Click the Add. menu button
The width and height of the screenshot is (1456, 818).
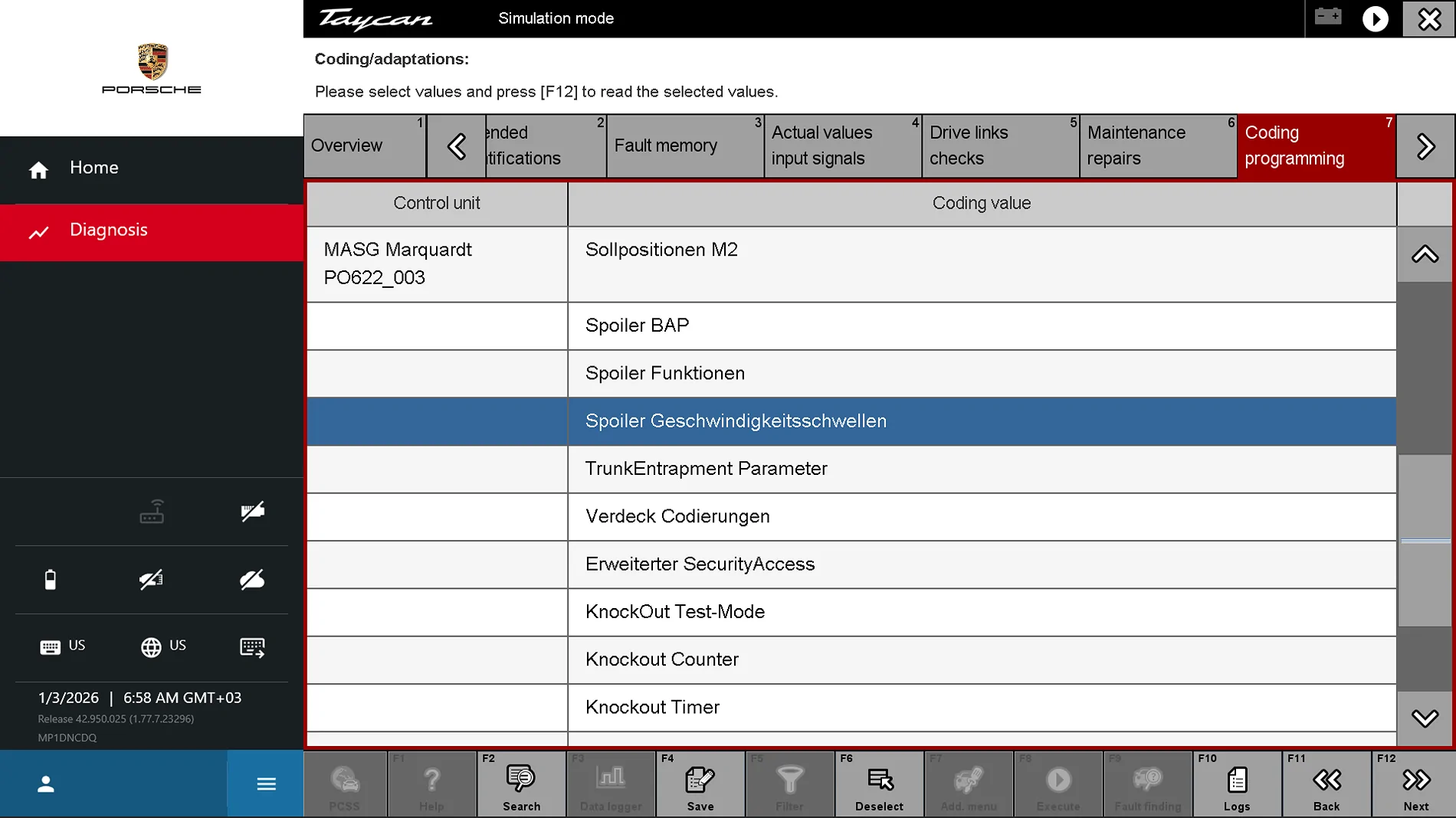969,784
